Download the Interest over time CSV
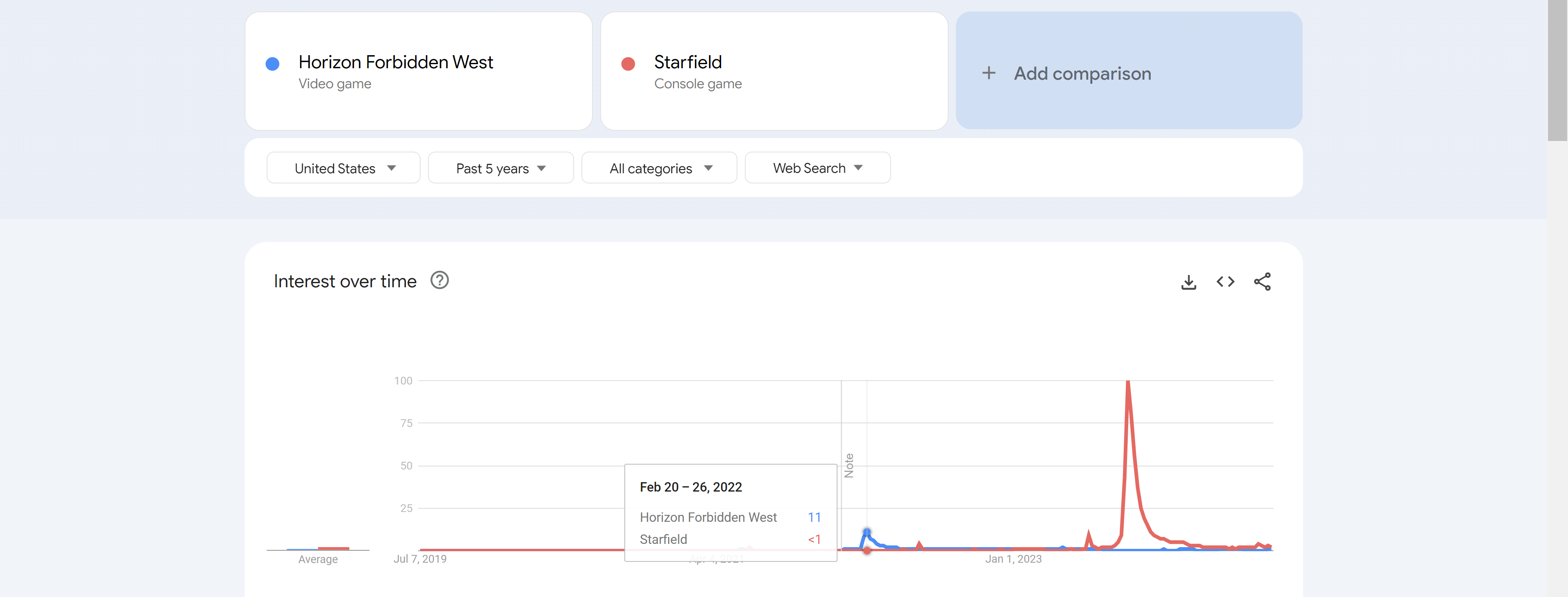 coord(1188,282)
